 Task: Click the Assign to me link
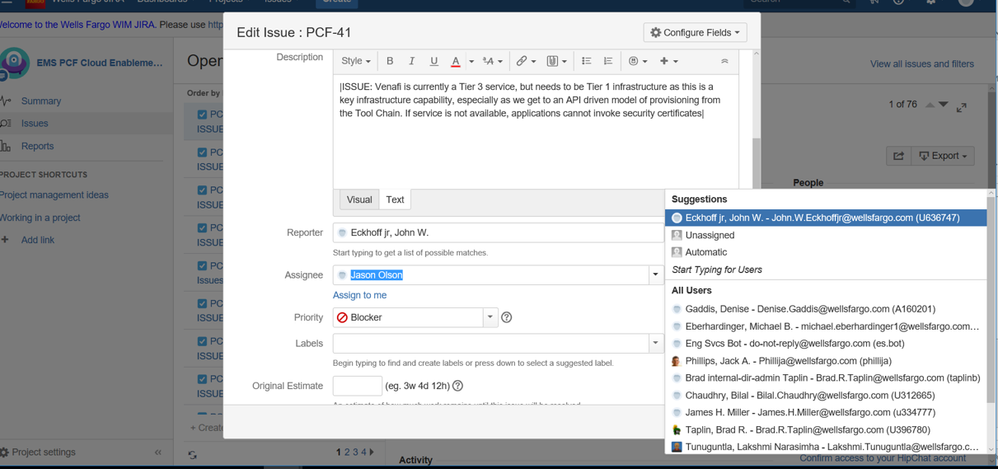click(360, 295)
